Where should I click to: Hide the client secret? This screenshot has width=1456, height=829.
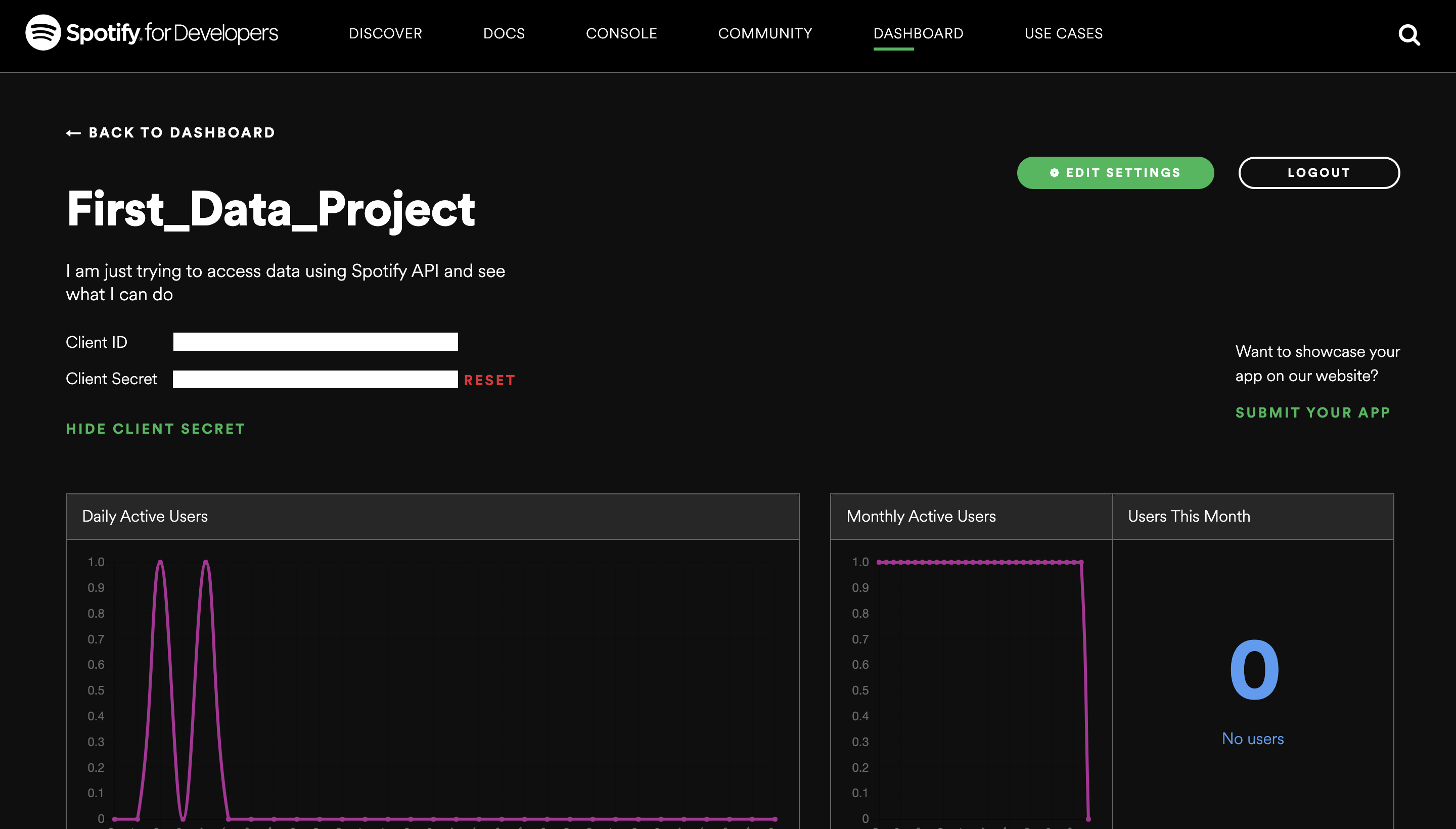(155, 429)
